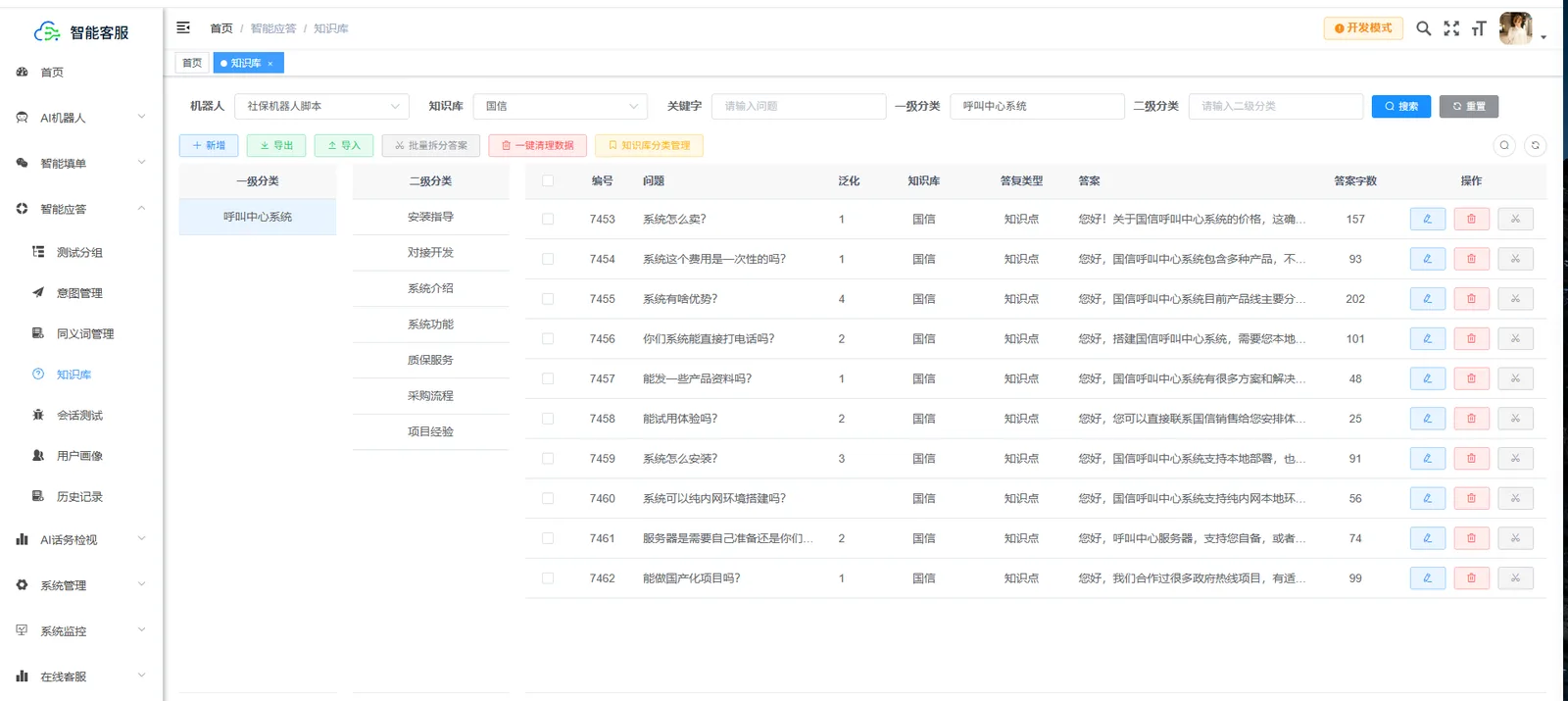Edit row 7461 with the pencil icon

[x=1427, y=538]
